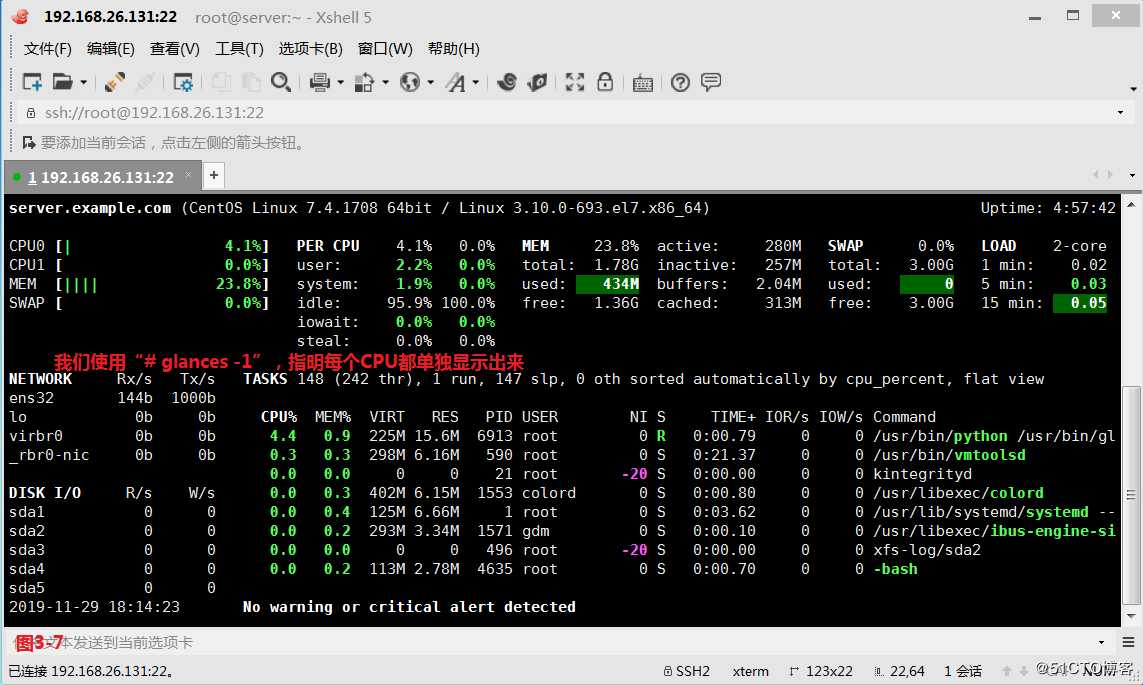Open the 选项卡(B) menu
This screenshot has width=1143, height=685.
tap(311, 49)
